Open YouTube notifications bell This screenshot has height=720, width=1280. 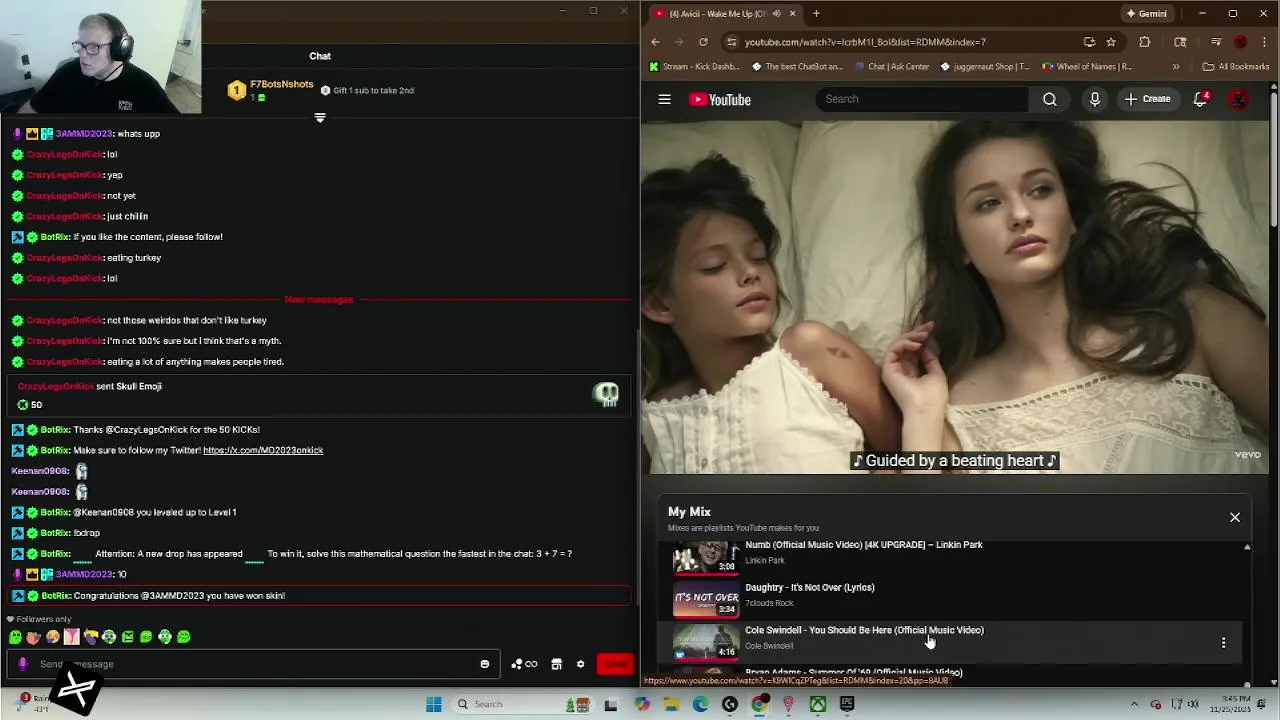click(x=1201, y=99)
